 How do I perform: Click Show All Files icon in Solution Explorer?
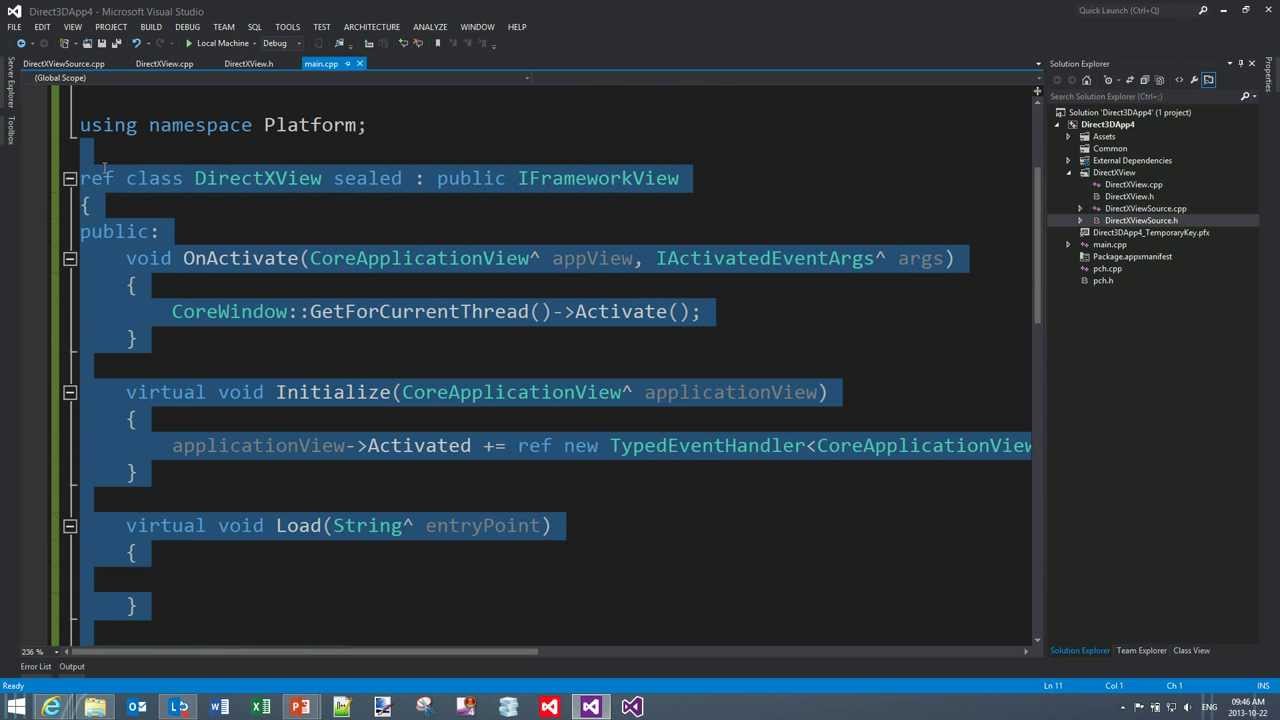click(x=1159, y=80)
